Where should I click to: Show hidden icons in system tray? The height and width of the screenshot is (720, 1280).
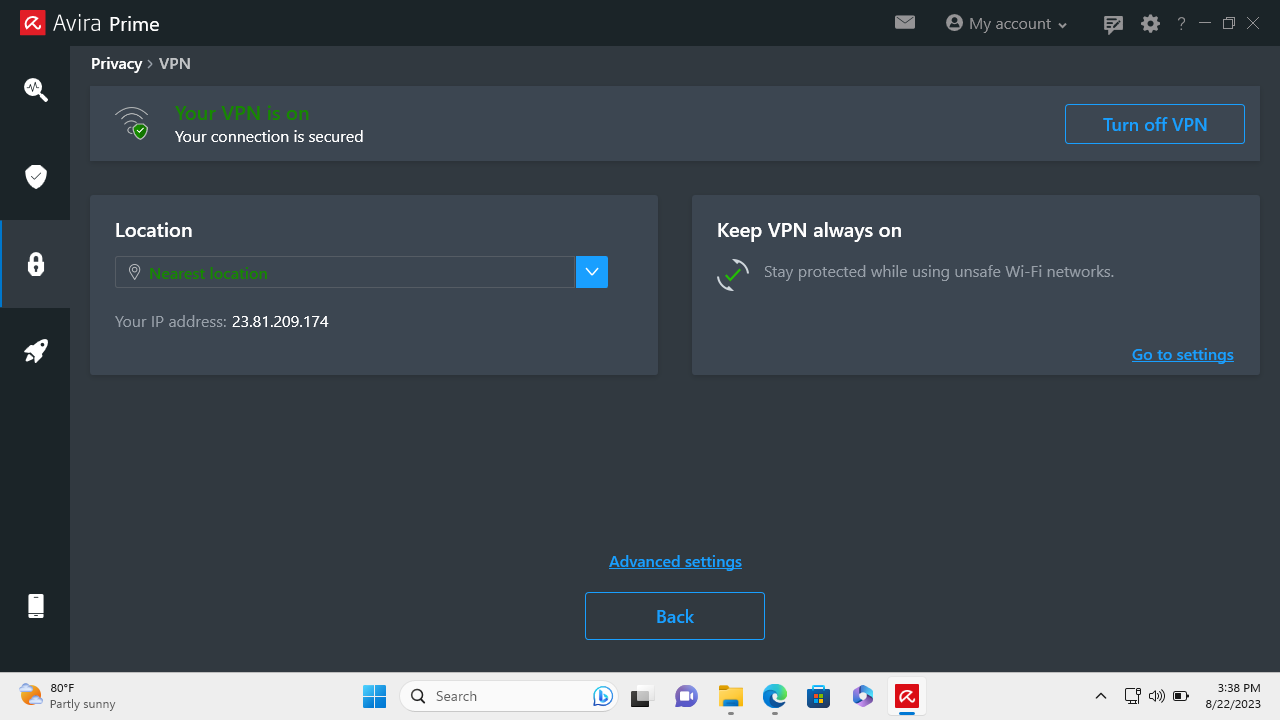pos(1101,696)
